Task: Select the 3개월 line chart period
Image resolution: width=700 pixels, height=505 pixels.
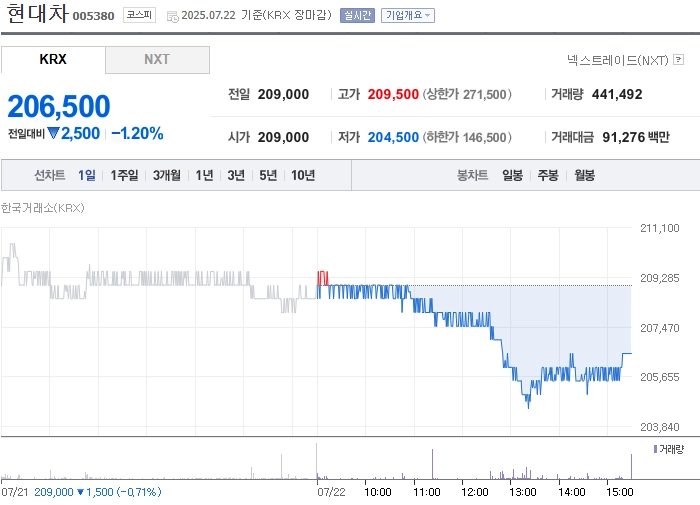Action: (167, 175)
